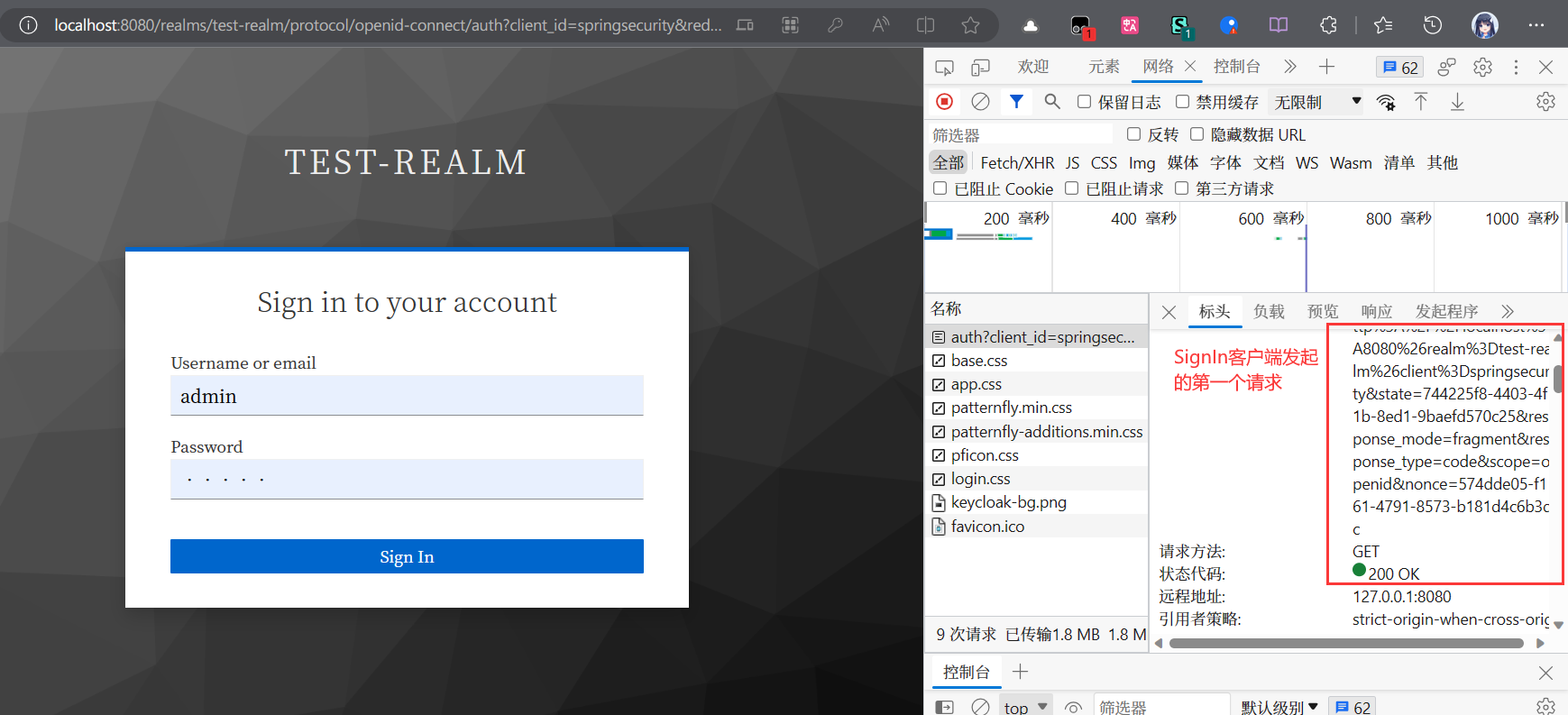Click the 62 issues badge in top bar
Image resolution: width=1568 pixels, height=715 pixels.
(x=1399, y=67)
